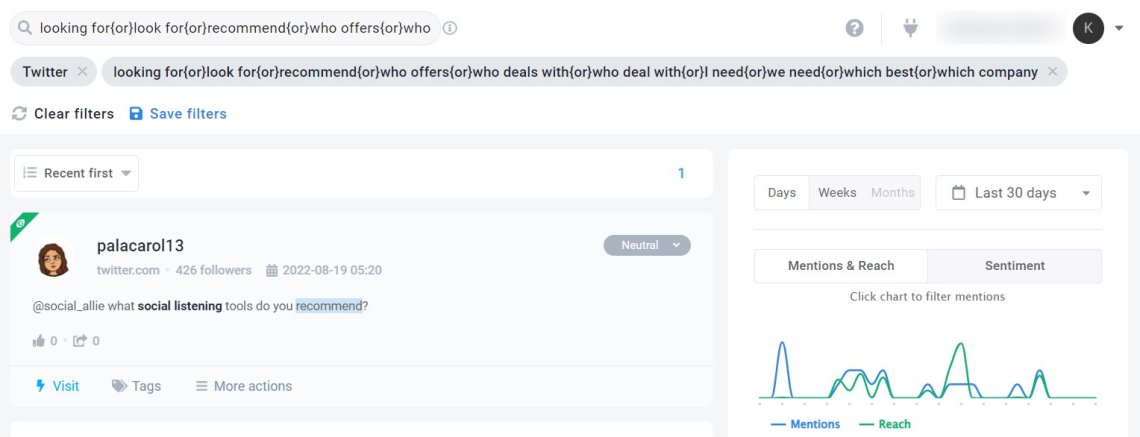Save filters with the disk icon
Image resolution: width=1140 pixels, height=437 pixels.
(x=136, y=113)
